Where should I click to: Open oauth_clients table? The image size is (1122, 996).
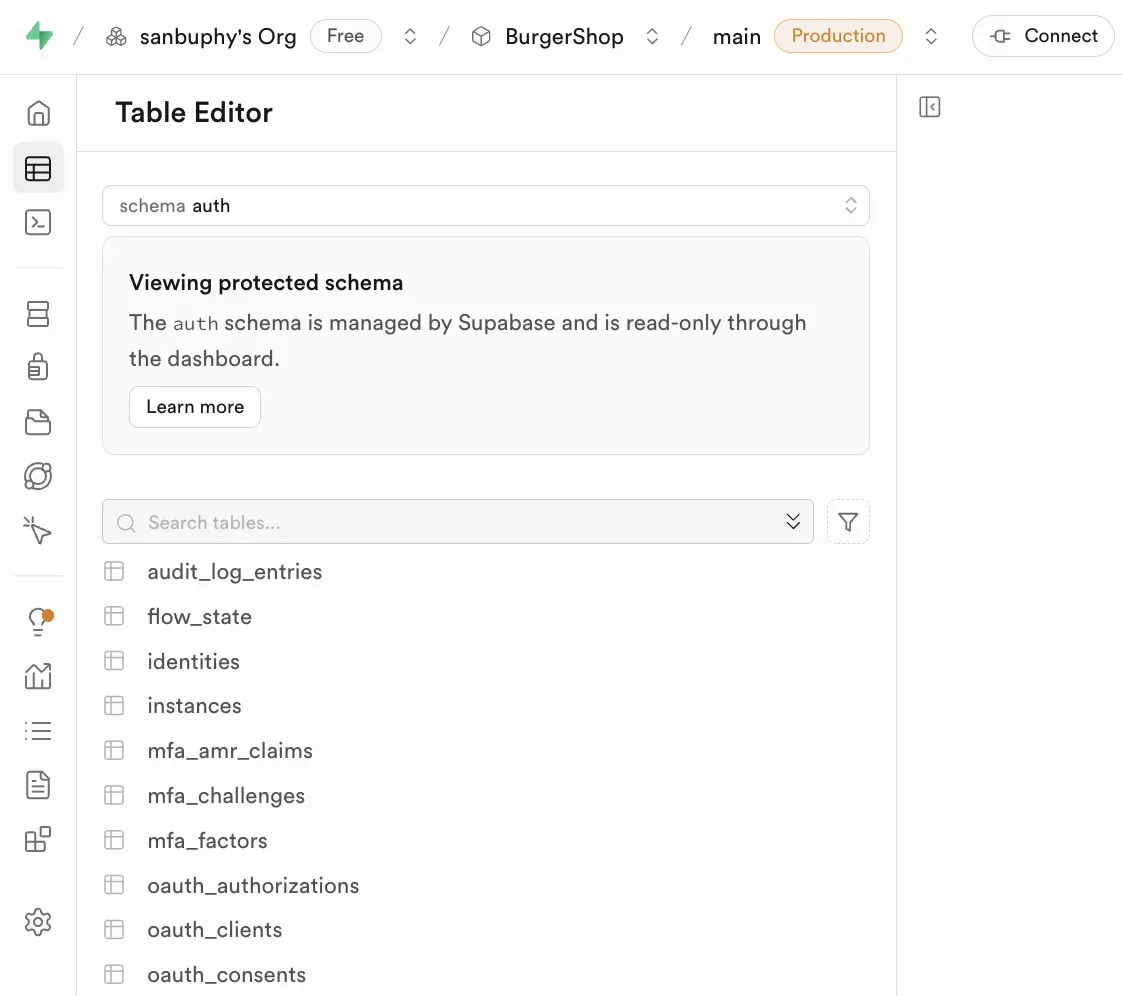pos(215,930)
